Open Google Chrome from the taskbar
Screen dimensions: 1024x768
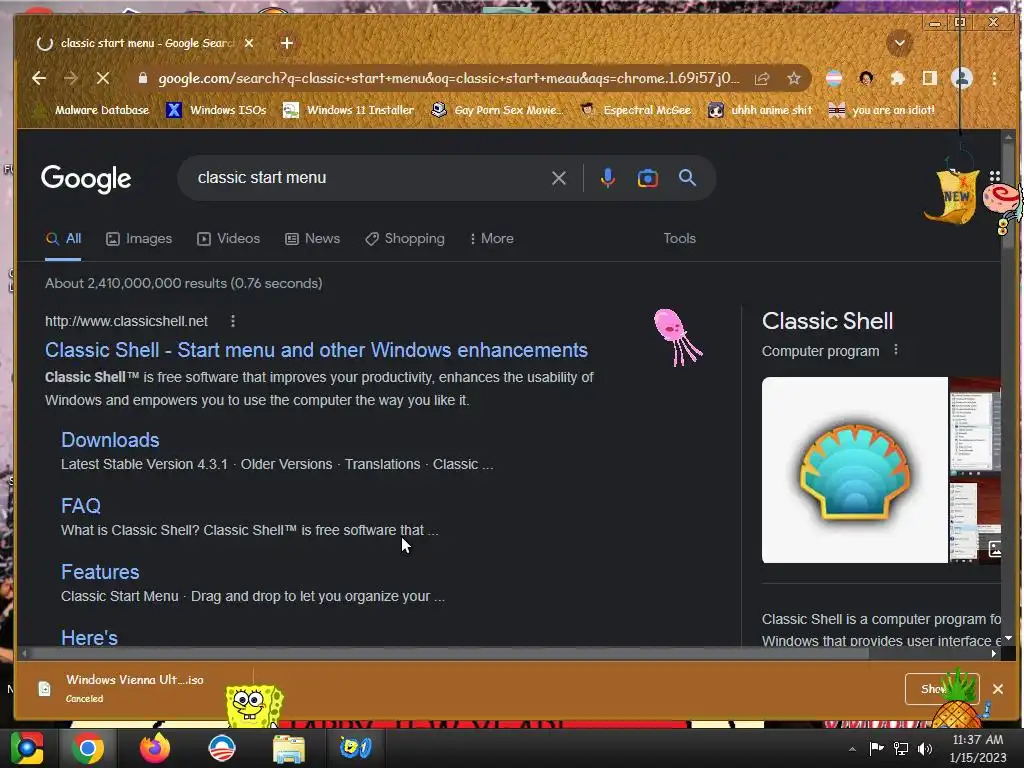[x=88, y=748]
